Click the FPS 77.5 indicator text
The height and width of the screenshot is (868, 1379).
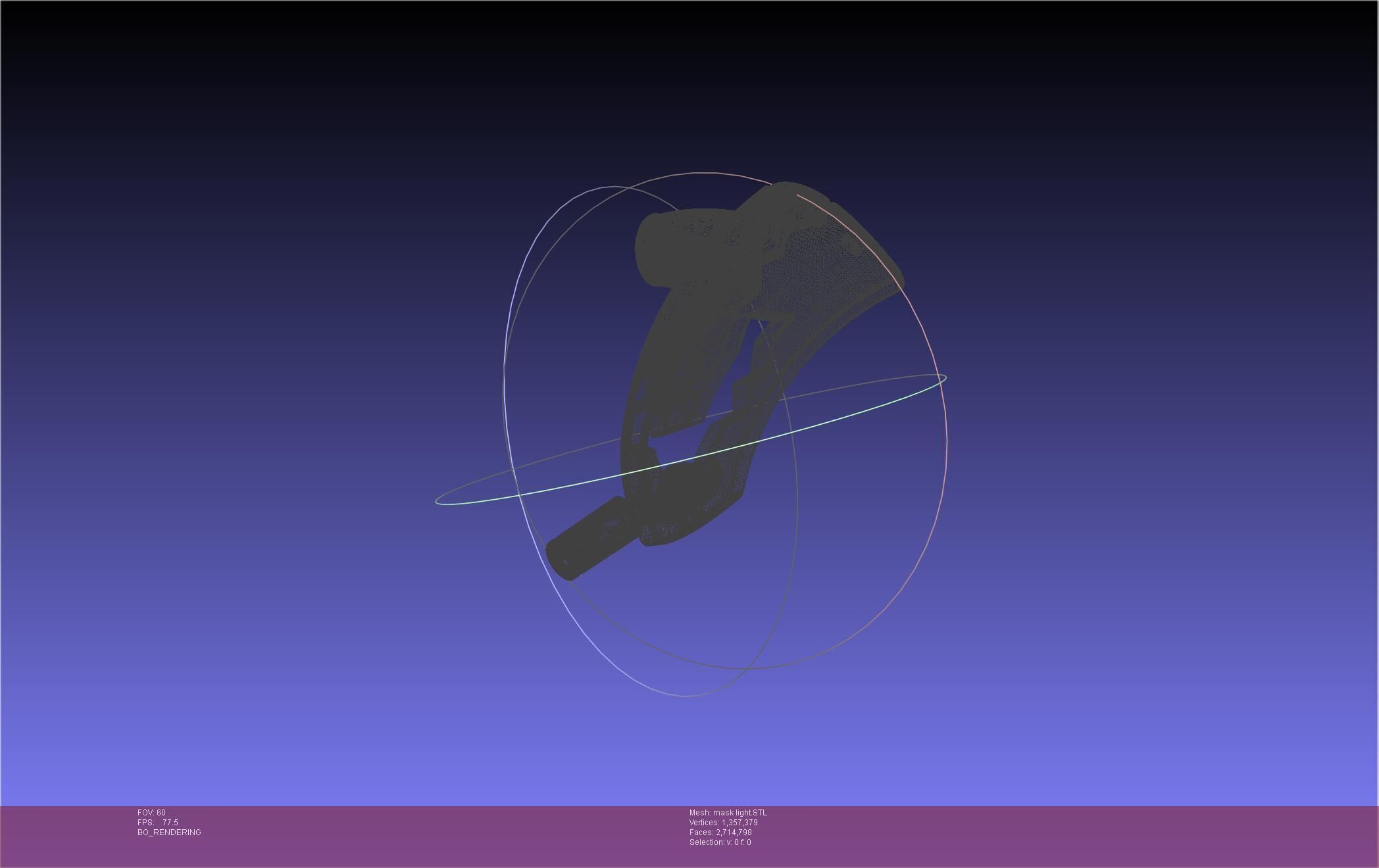(158, 823)
